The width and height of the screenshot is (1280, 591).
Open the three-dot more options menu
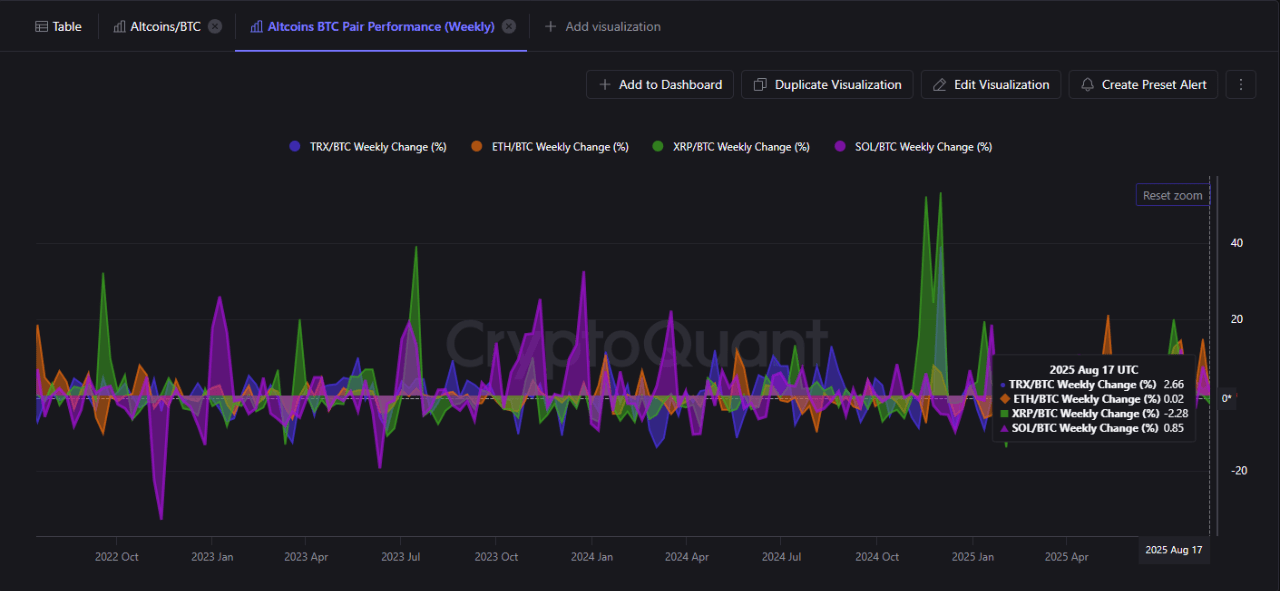1240,85
